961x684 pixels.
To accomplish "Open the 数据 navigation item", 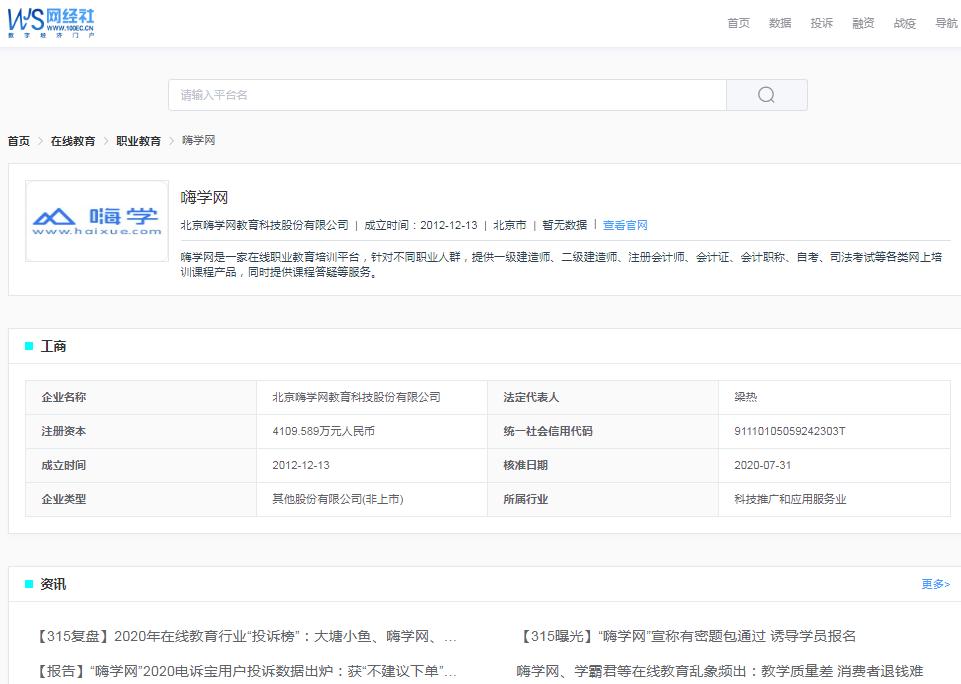I will (x=779, y=23).
